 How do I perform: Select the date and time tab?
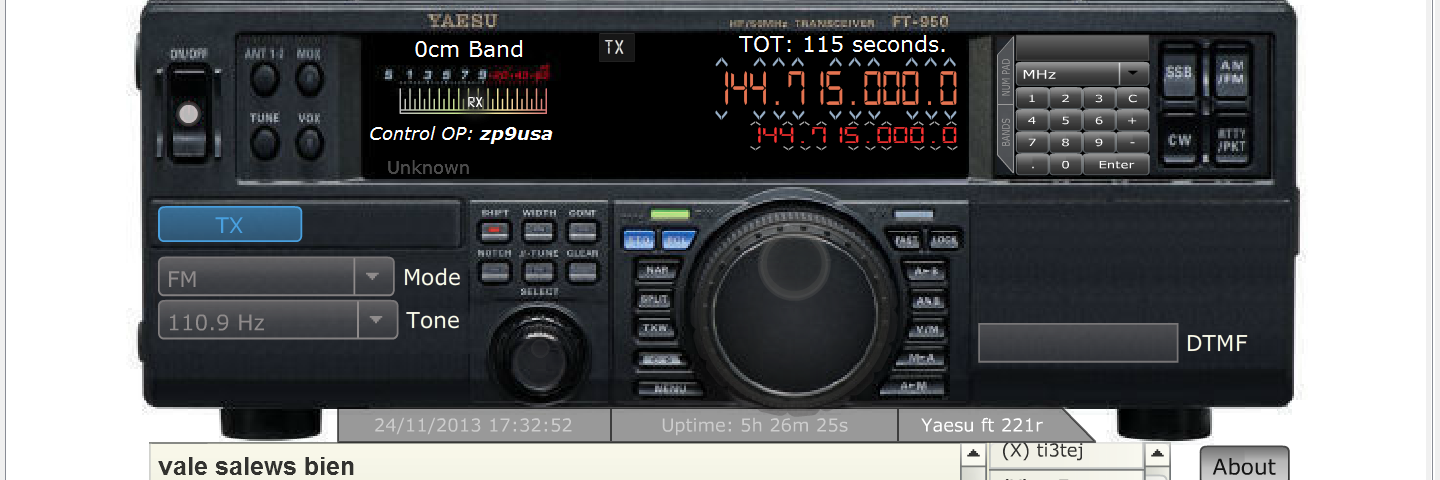473,425
